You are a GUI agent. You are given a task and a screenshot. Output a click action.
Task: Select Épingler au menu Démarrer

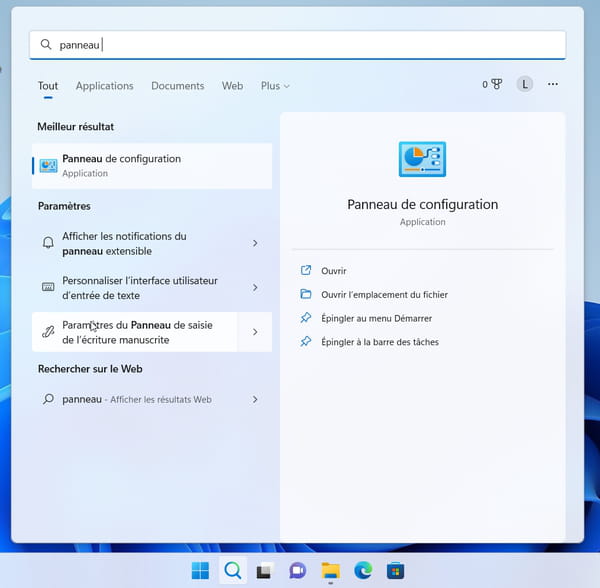click(377, 318)
